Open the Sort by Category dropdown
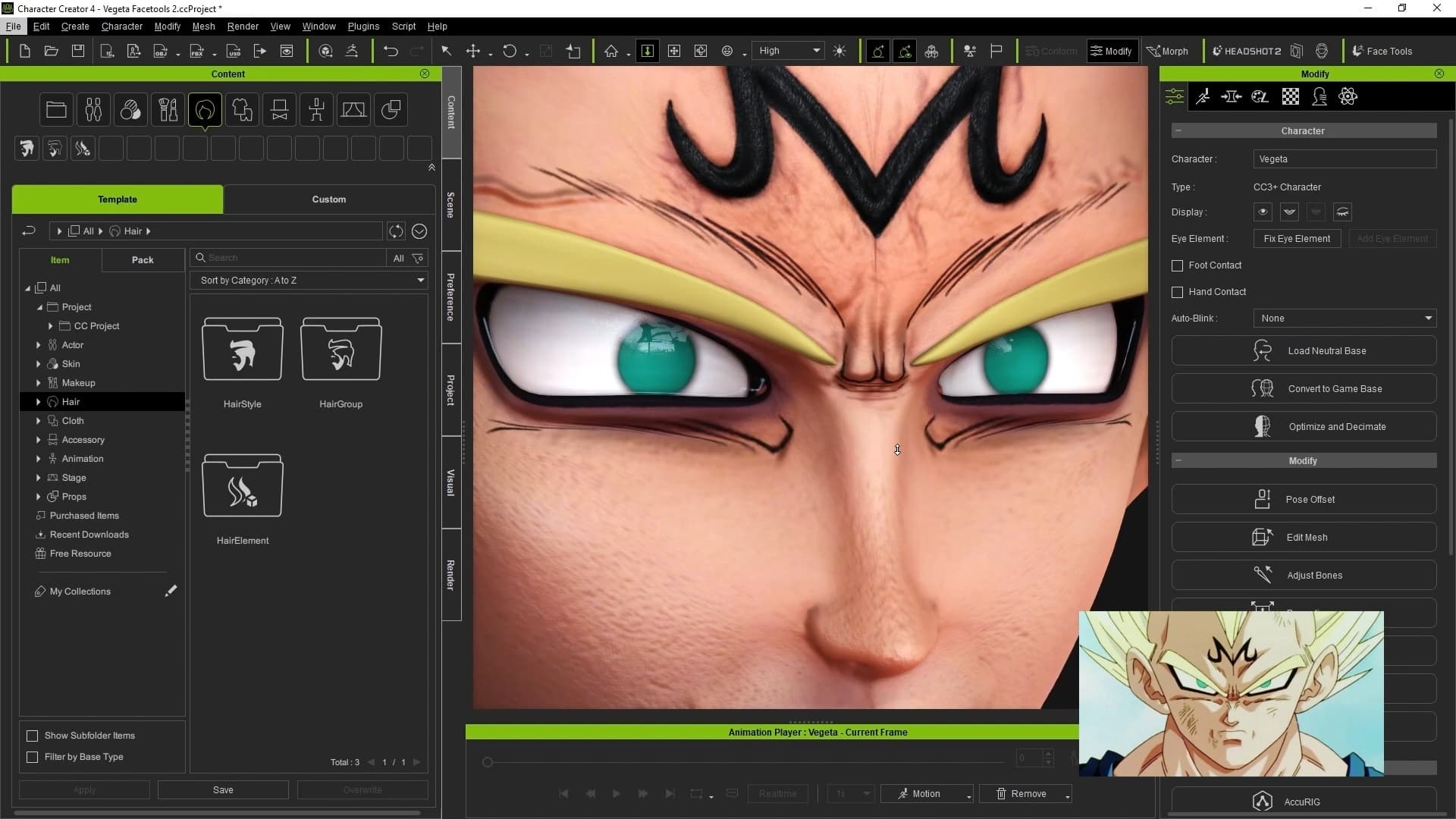 click(309, 281)
